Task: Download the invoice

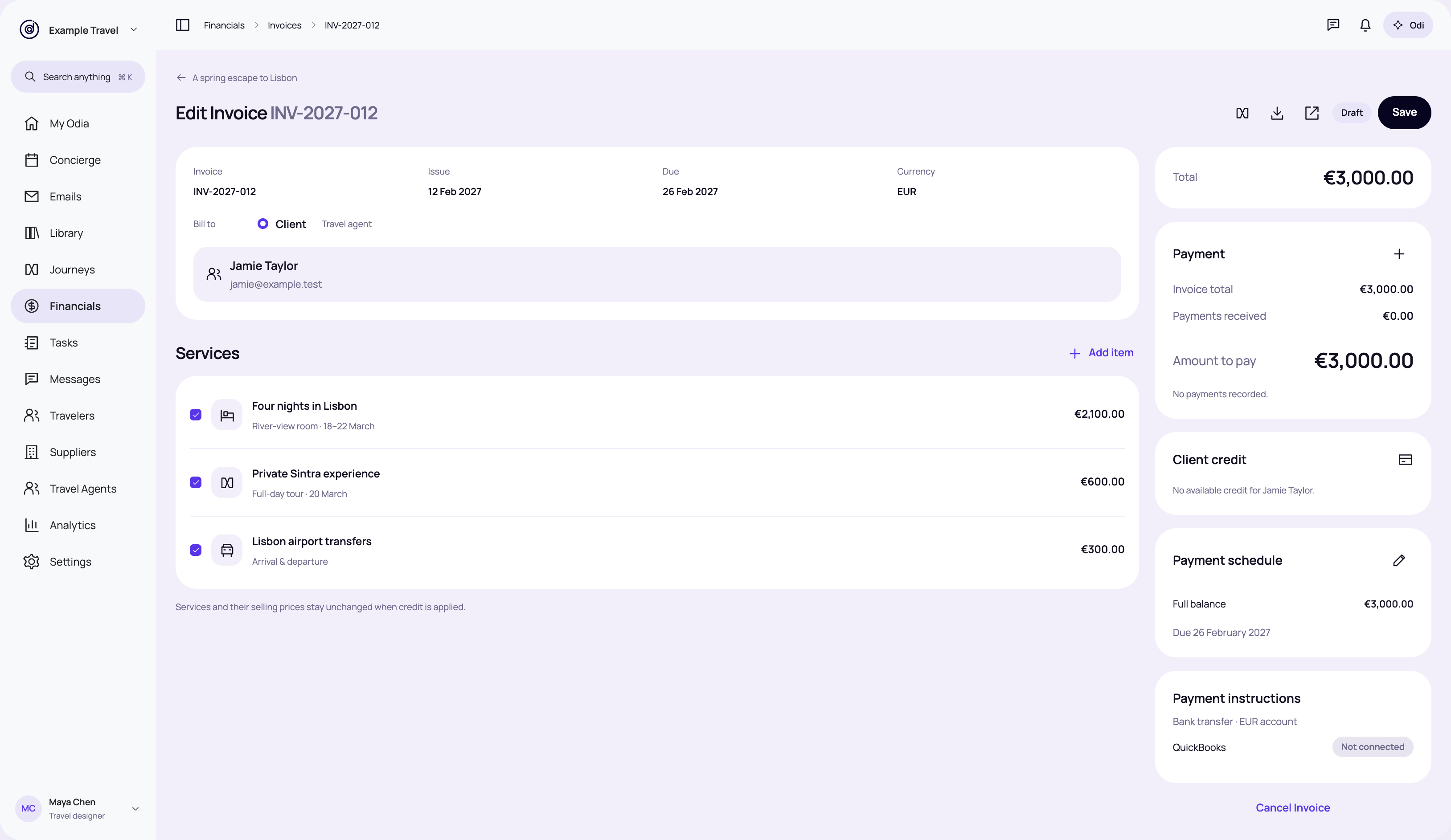Action: pos(1277,113)
